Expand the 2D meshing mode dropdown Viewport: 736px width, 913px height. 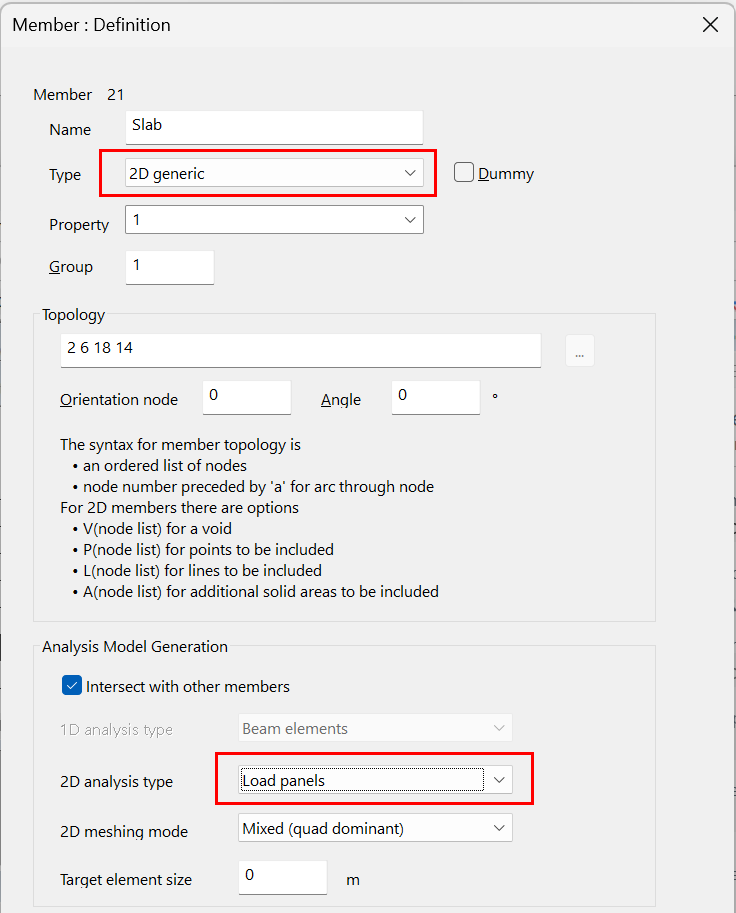tap(375, 828)
